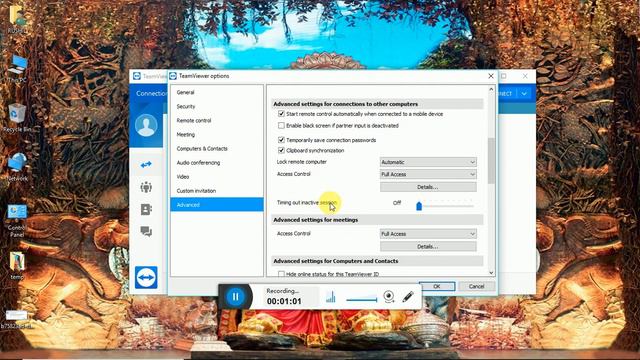Click the recorder volume slider

(362, 299)
